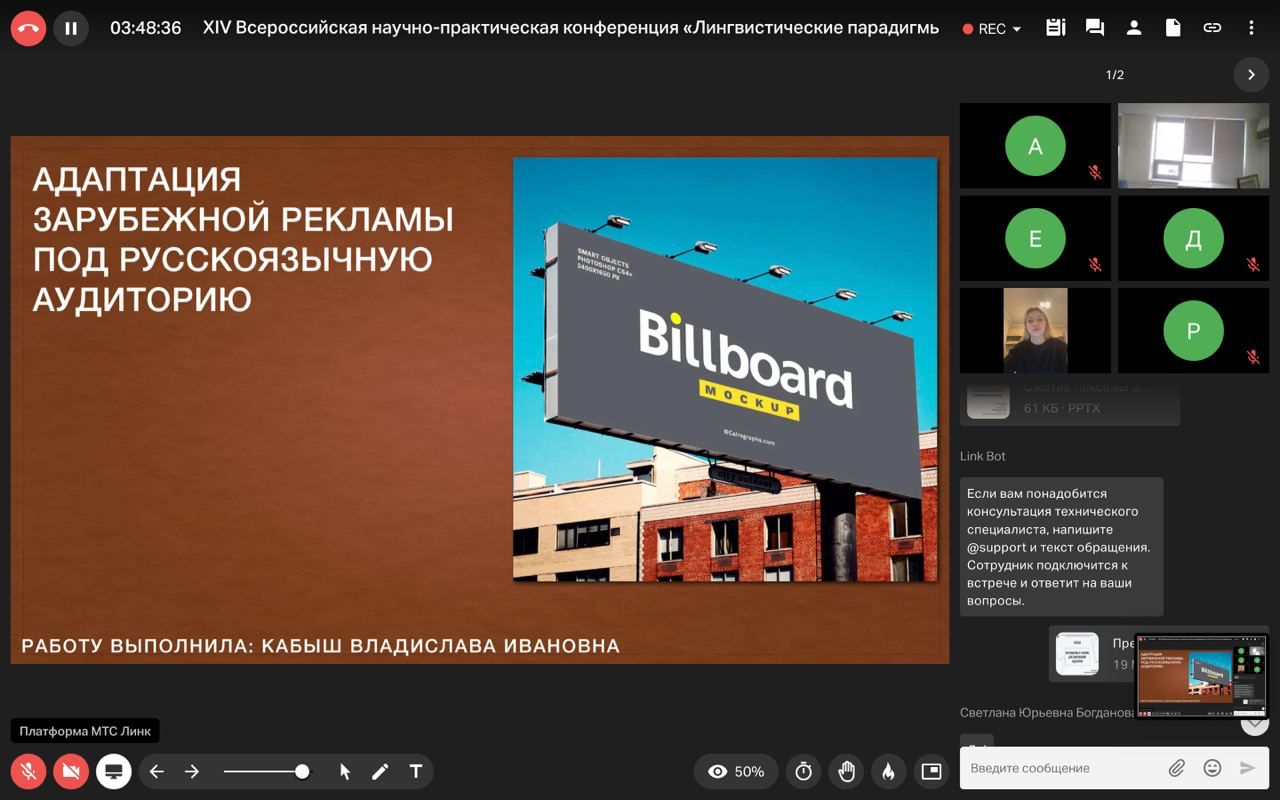Unmute the microphone toggle
Viewport: 1280px width, 800px height.
[x=28, y=771]
